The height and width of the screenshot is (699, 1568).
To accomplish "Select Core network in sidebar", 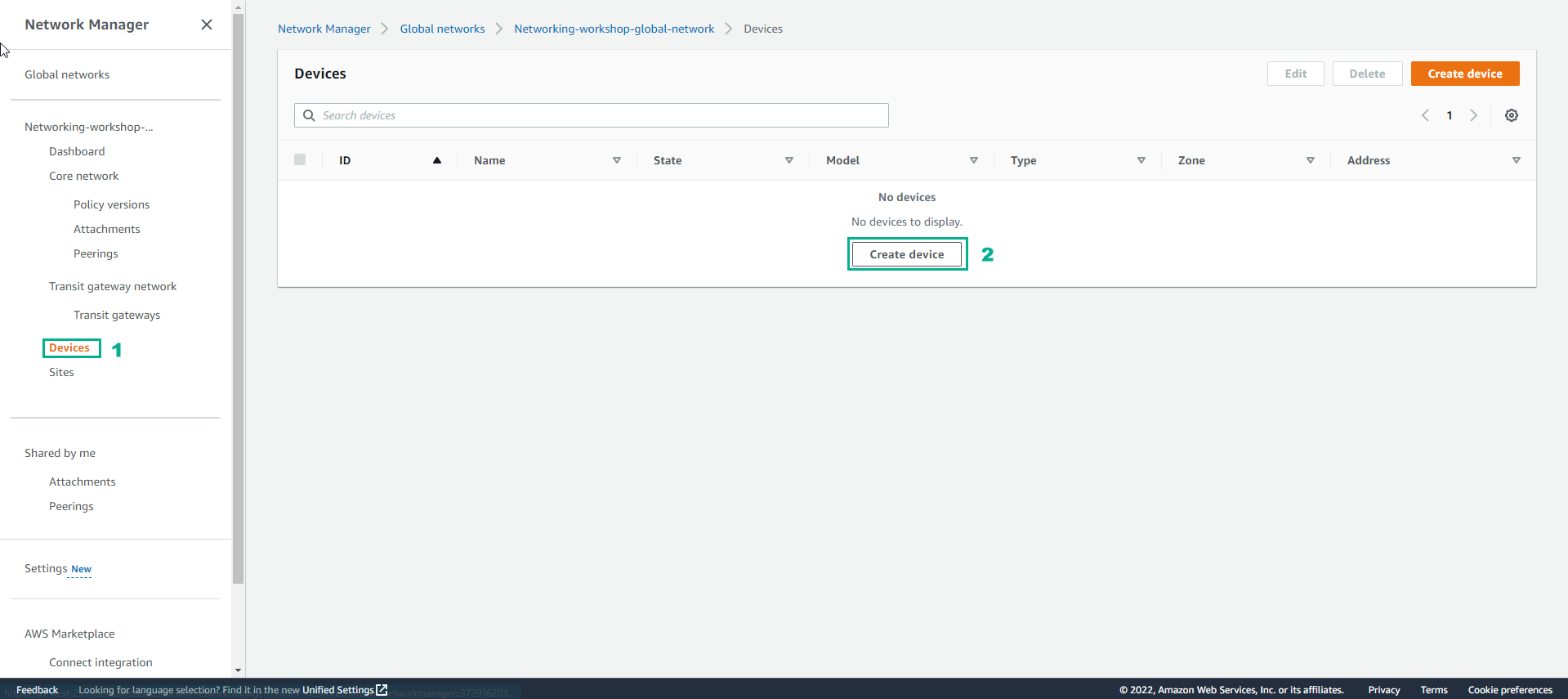I will pyautogui.click(x=83, y=176).
